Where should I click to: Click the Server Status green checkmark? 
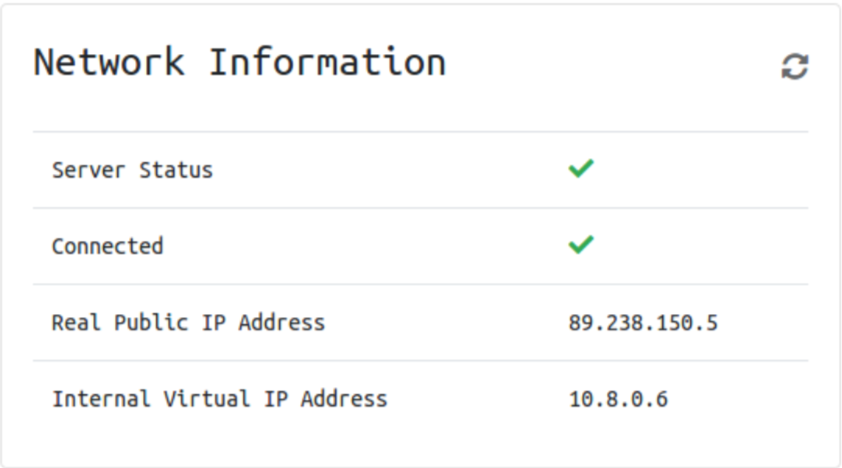click(580, 169)
